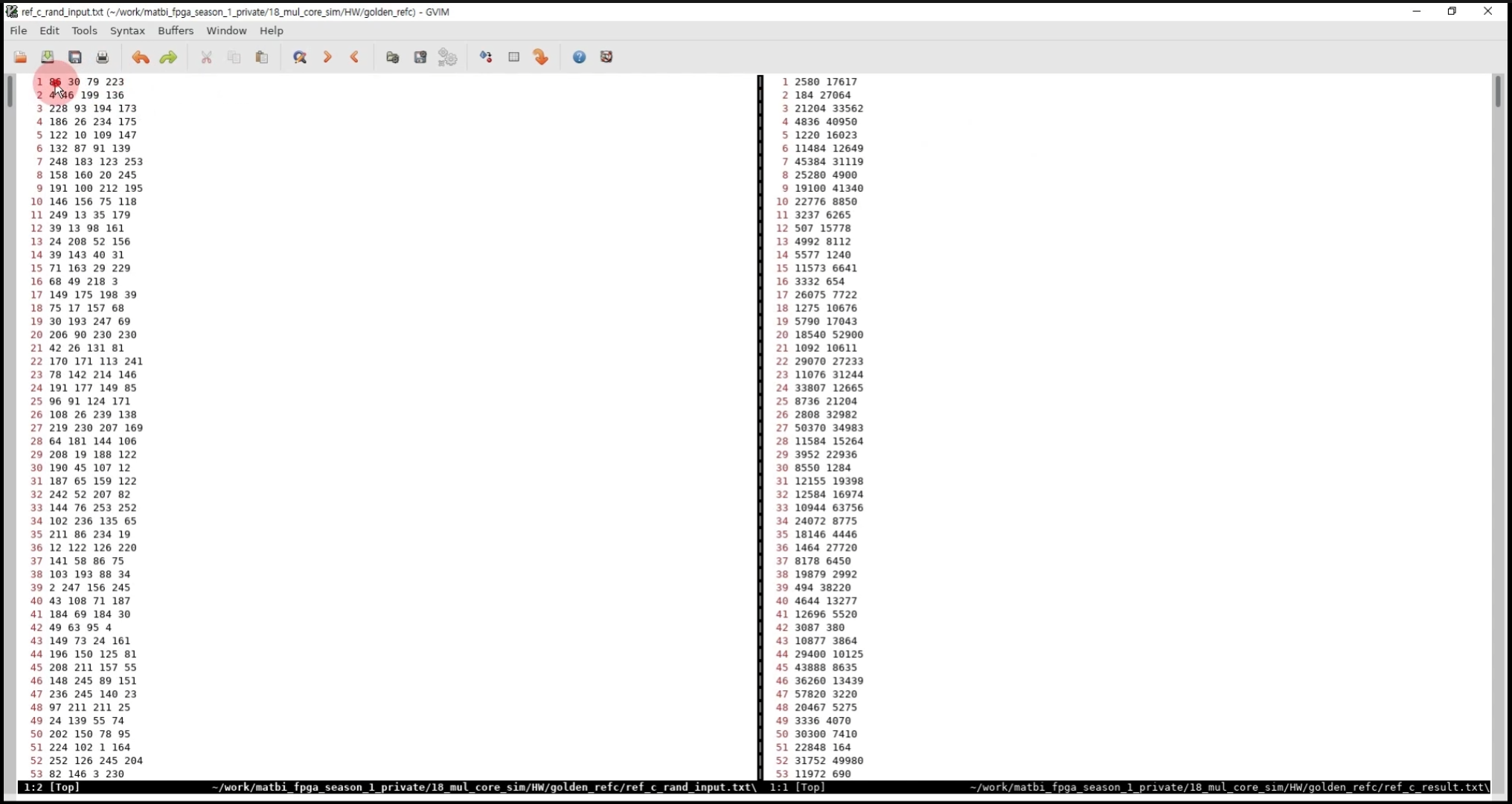Click the Save all (disk) icon
Screen dimensions: 1512x804
click(x=75, y=57)
